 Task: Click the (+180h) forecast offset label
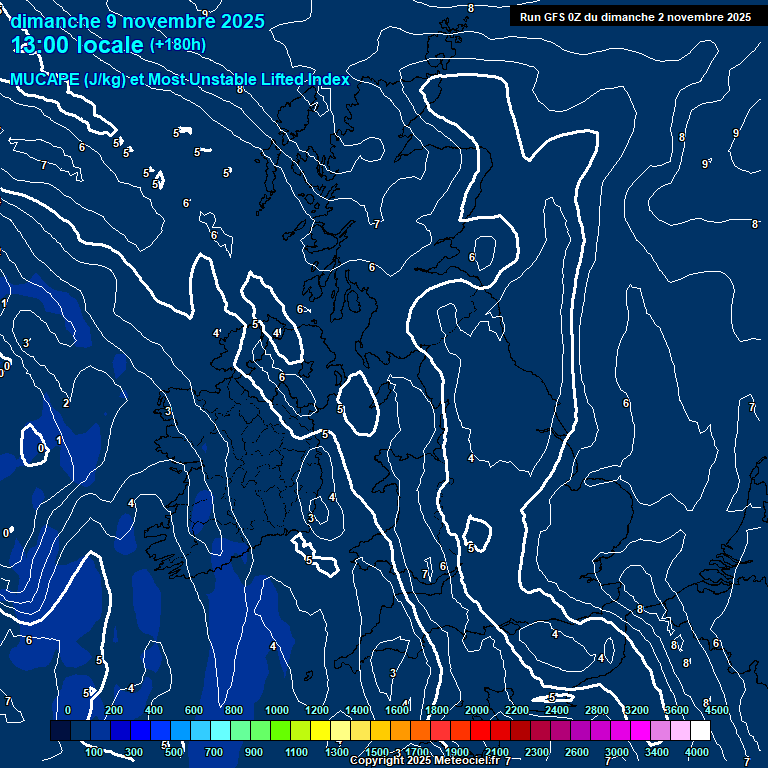(x=178, y=45)
